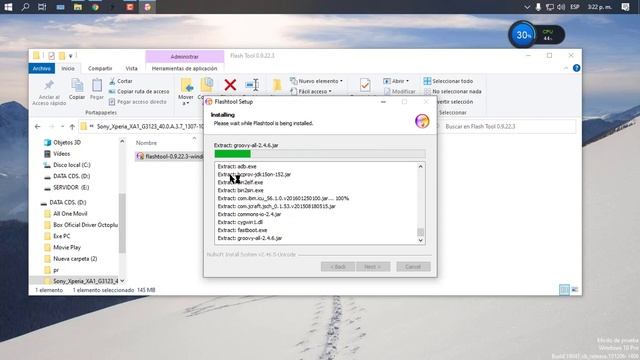Open the Nuevo elemento dropdown

click(x=316, y=81)
